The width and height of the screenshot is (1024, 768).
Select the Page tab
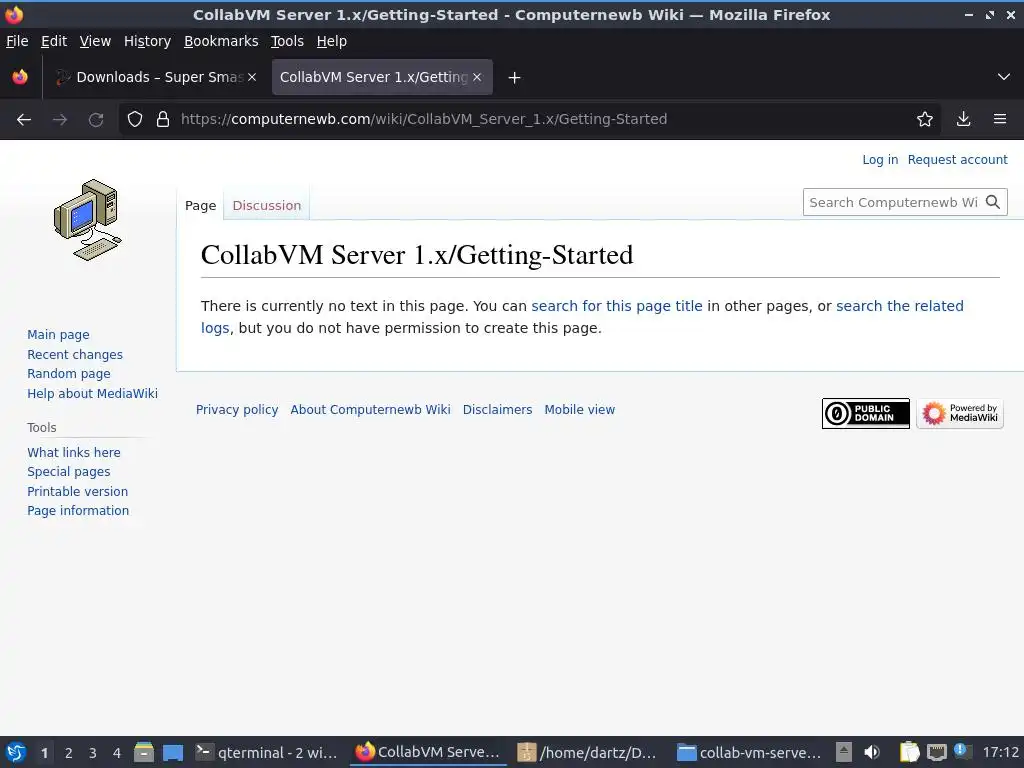point(200,205)
